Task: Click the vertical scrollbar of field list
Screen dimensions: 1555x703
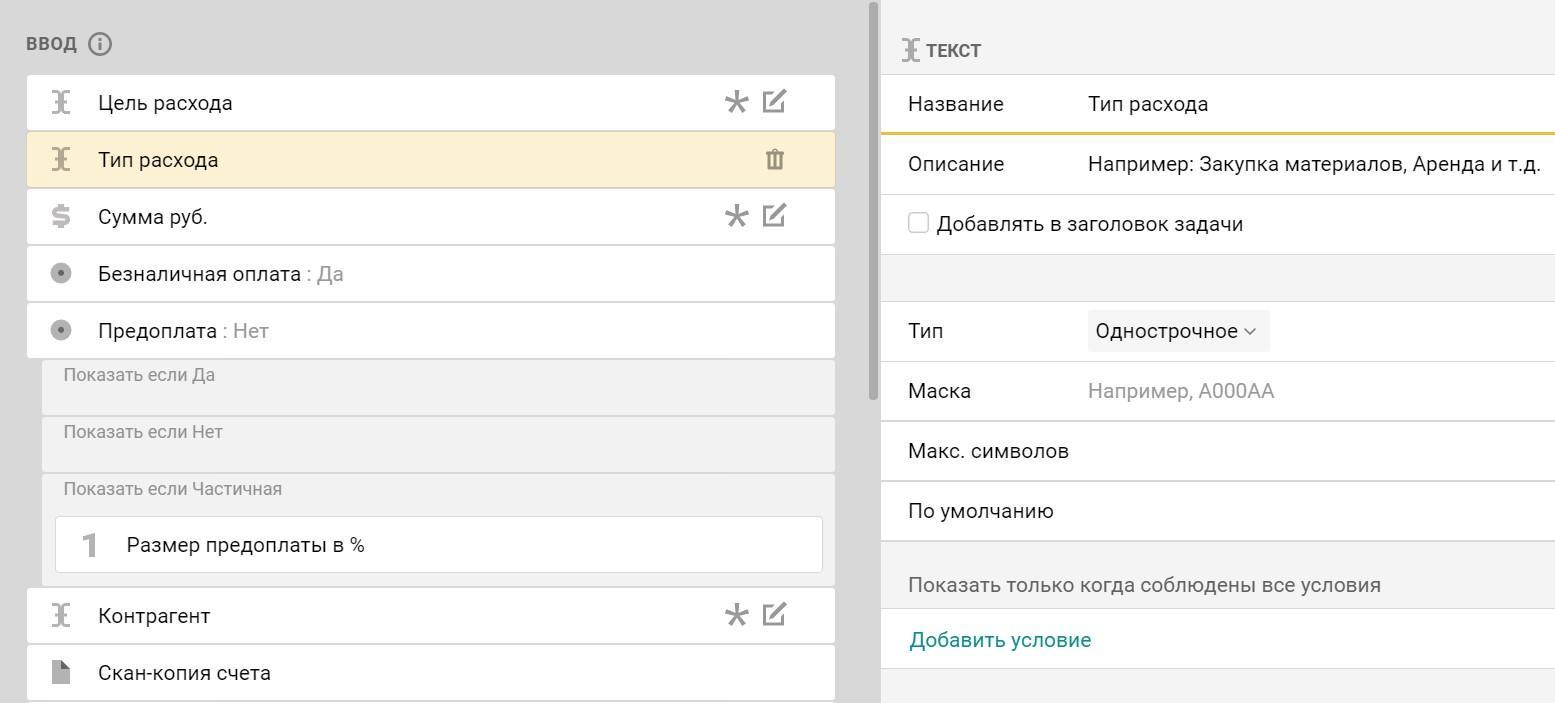Action: point(873,200)
